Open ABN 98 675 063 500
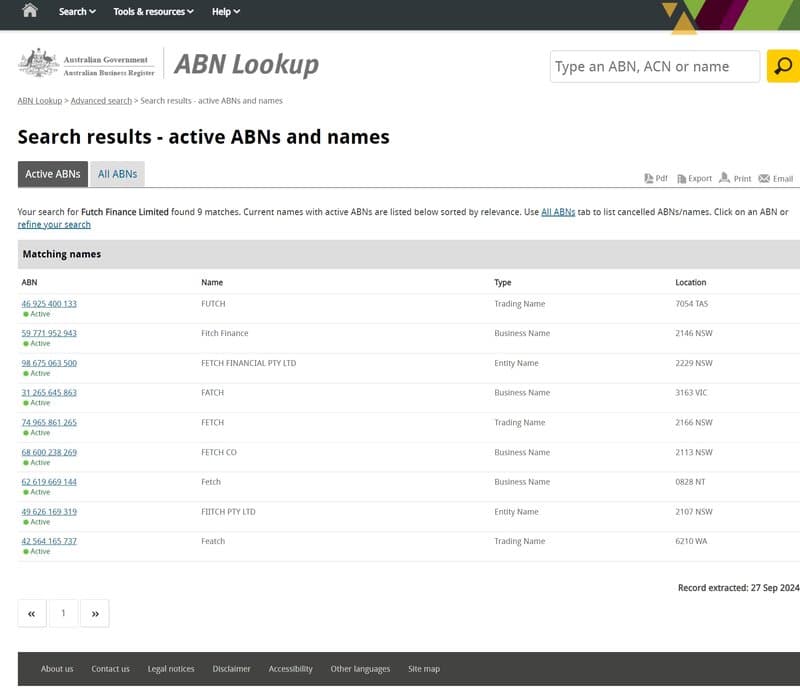800x698 pixels. pyautogui.click(x=49, y=363)
